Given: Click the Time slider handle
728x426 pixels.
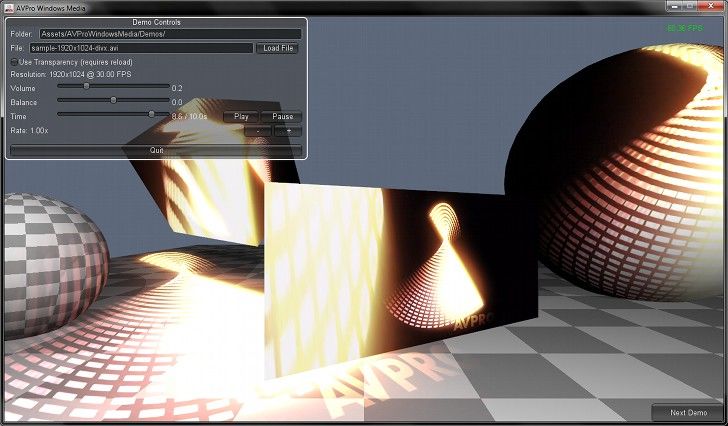Looking at the screenshot, I should [151, 114].
